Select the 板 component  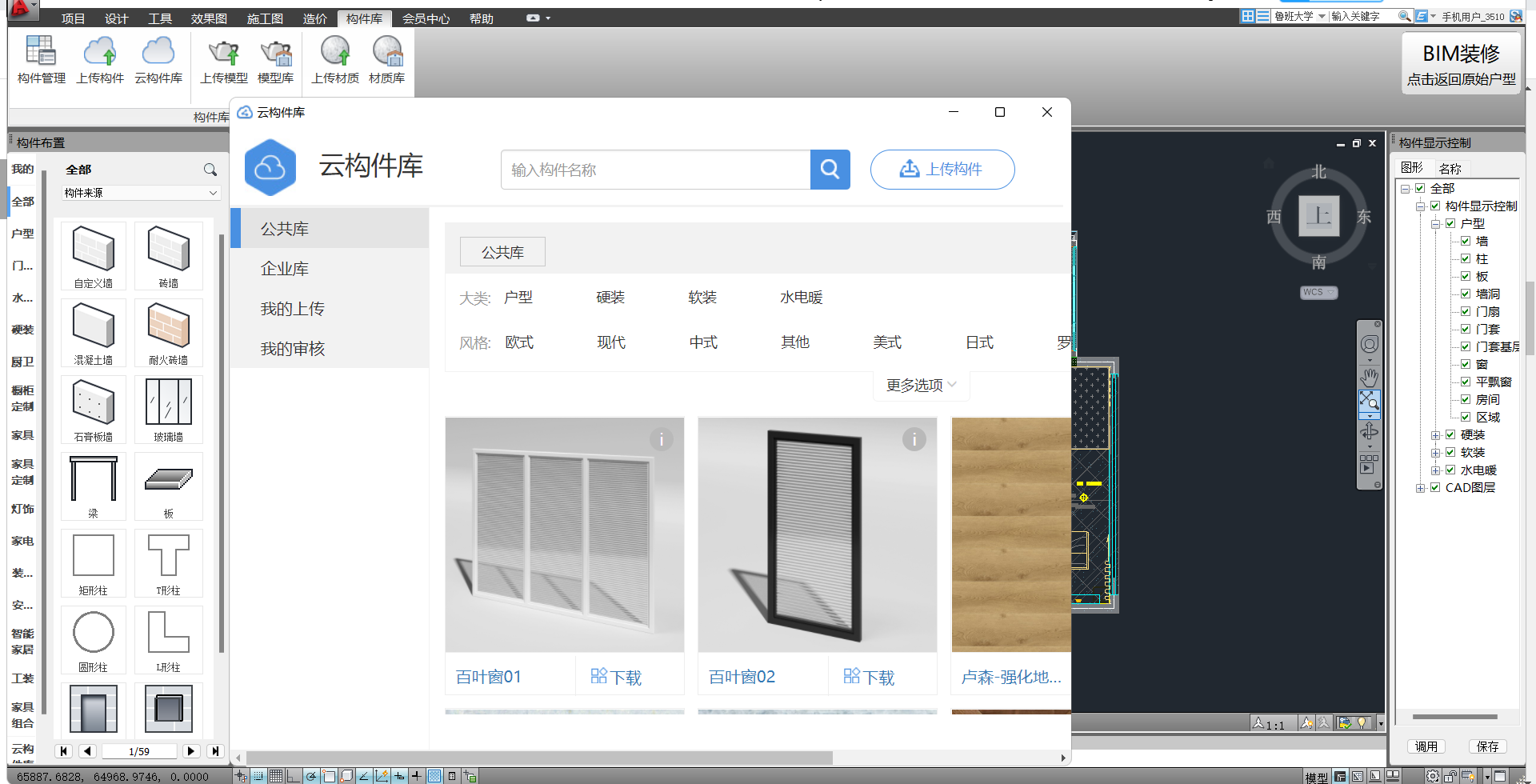click(x=168, y=486)
